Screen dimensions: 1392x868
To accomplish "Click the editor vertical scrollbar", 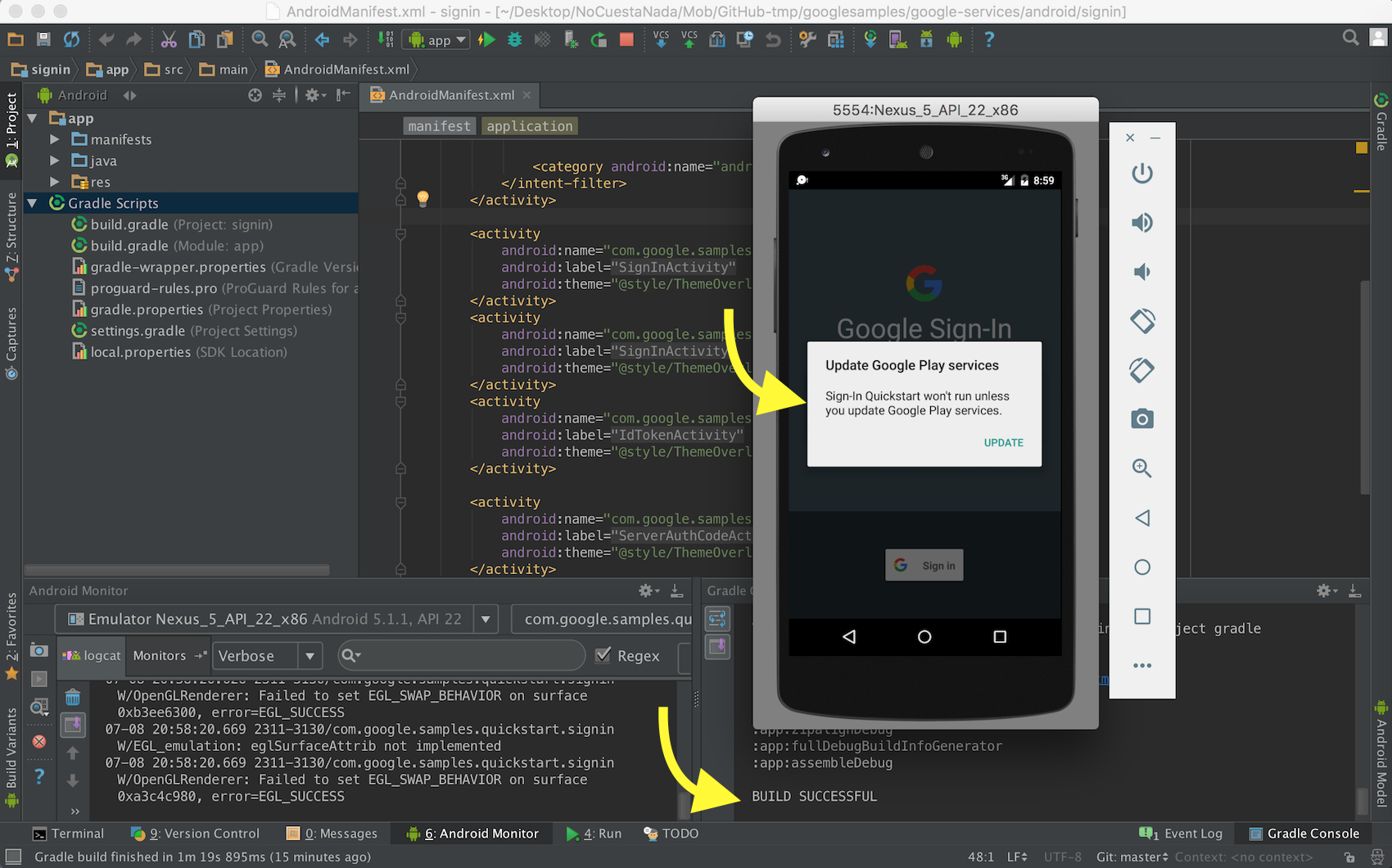I will tap(1365, 387).
